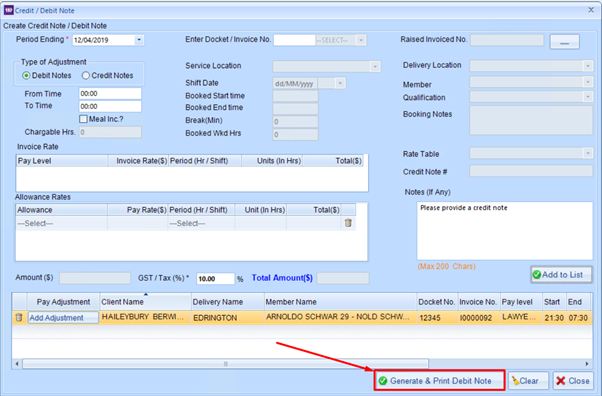Viewport: 602px width, 396px height.
Task: Click the To Time input field
Action: point(110,106)
